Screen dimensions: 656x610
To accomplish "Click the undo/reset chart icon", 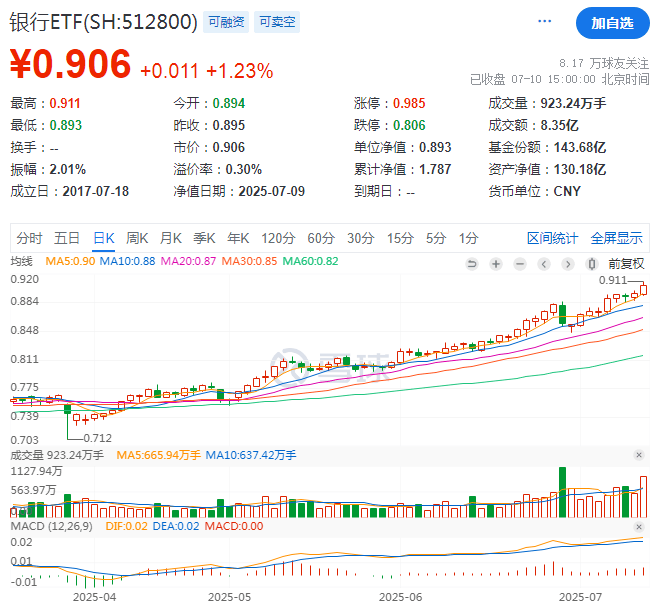I will [x=472, y=264].
